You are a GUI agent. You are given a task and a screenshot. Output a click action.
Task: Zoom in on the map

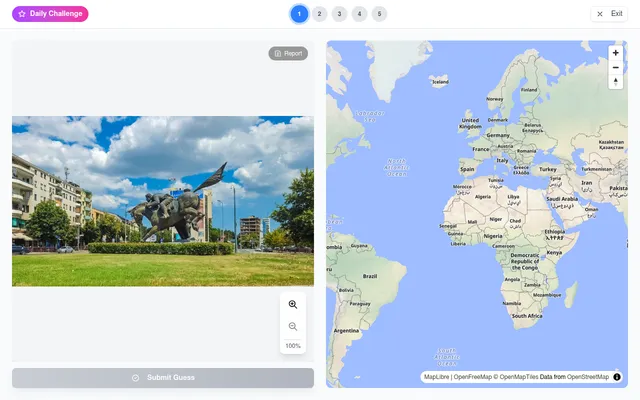click(x=616, y=53)
